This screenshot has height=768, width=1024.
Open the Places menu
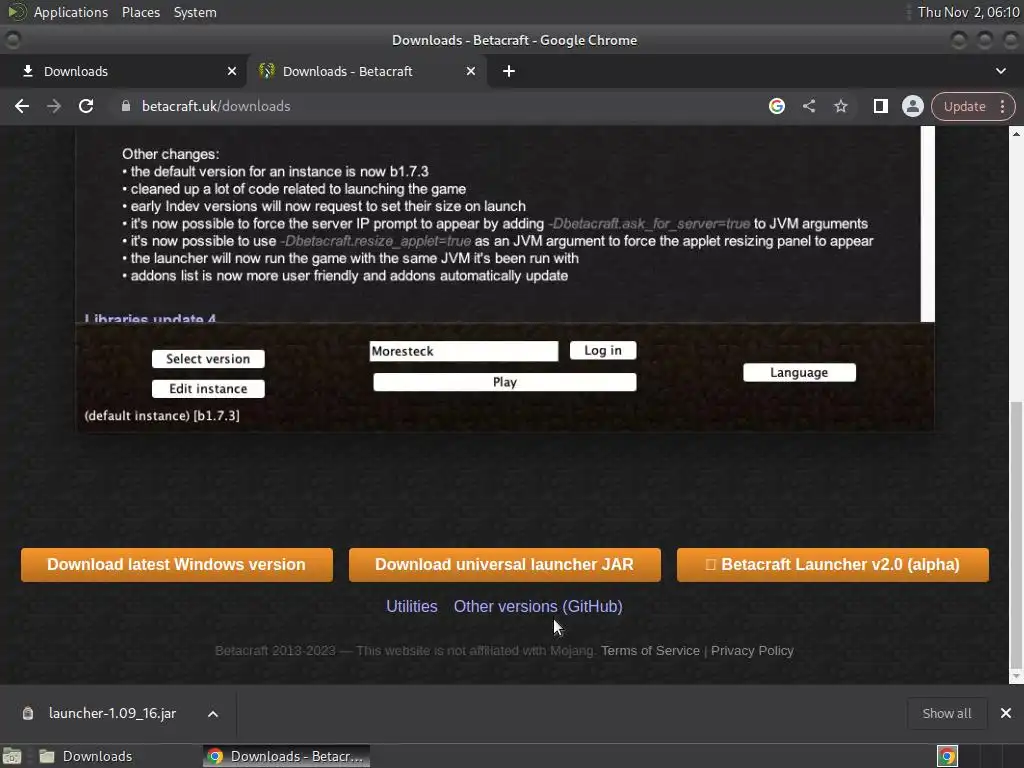(x=141, y=12)
